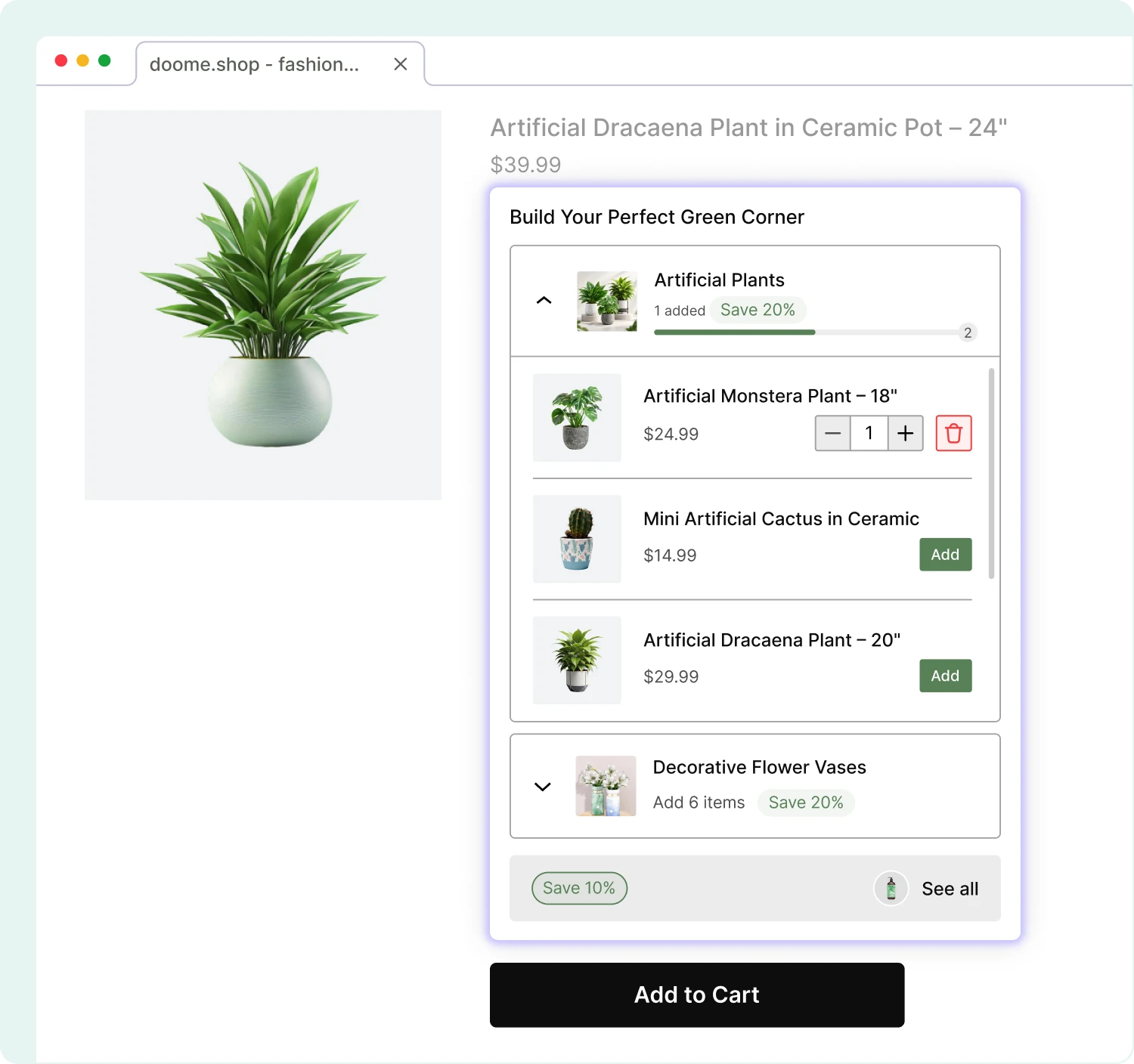1134x1064 pixels.
Task: Increase Monstera quantity with plus button
Action: pos(905,433)
